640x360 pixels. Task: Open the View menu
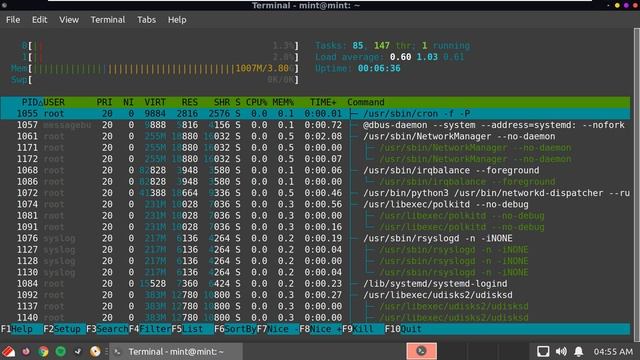coord(69,20)
